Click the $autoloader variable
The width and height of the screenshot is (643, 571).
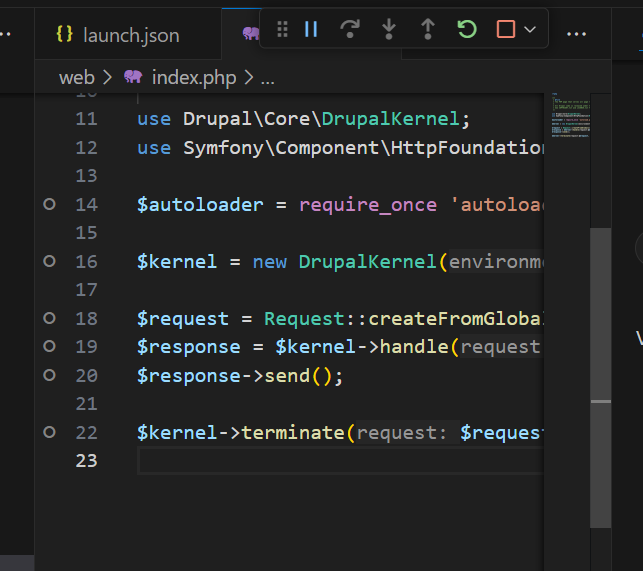[x=200, y=205]
